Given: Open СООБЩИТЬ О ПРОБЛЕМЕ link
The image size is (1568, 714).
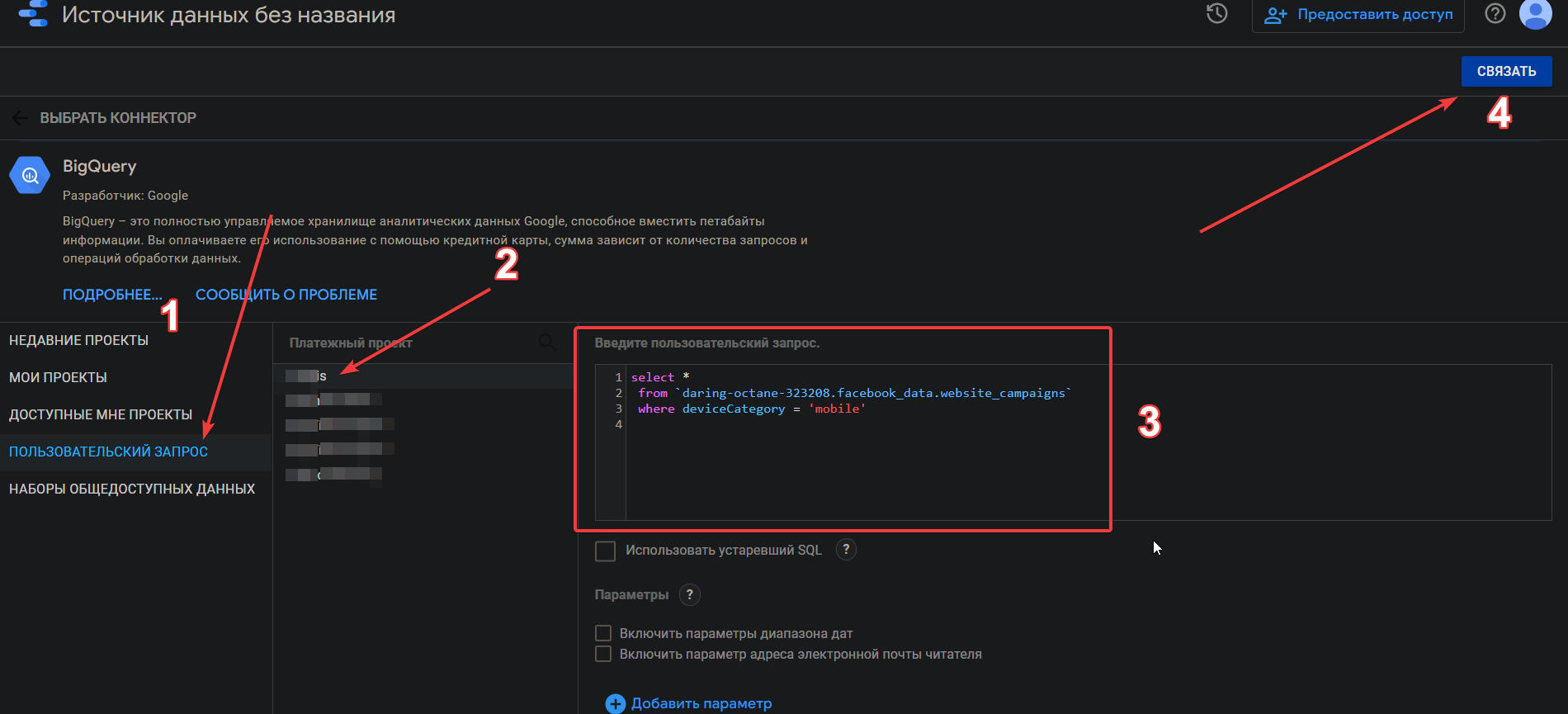Looking at the screenshot, I should coord(286,295).
